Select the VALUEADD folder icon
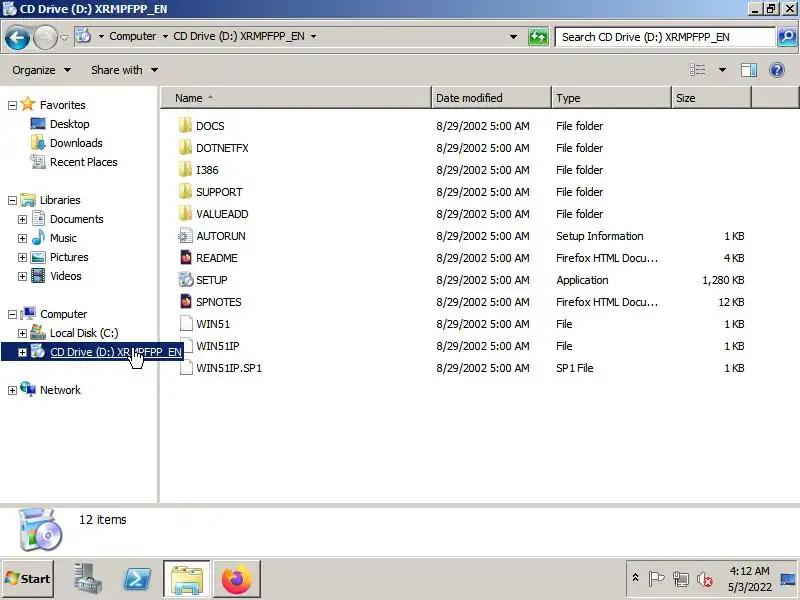This screenshot has height=600, width=800. coord(185,213)
